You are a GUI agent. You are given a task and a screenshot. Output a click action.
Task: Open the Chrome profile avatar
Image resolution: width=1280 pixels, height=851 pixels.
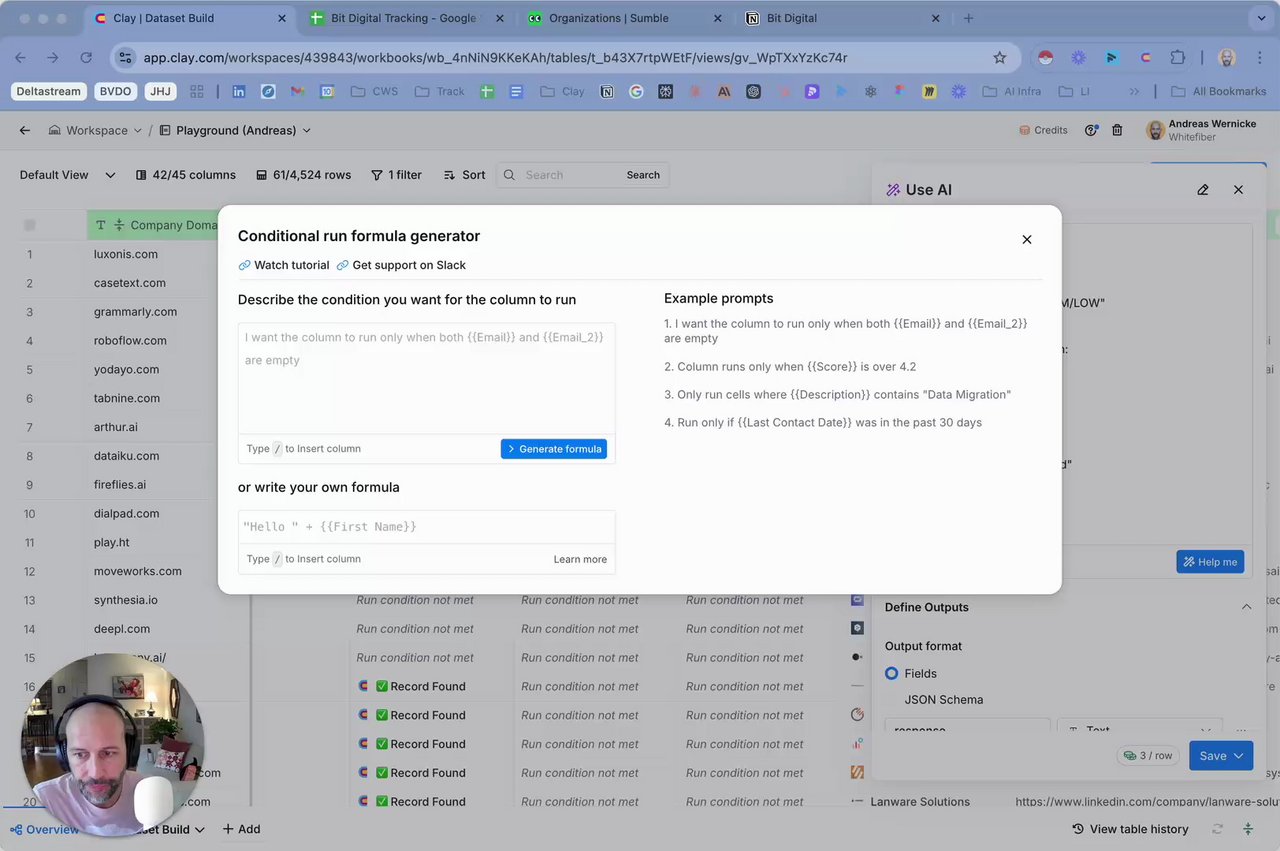1227,58
